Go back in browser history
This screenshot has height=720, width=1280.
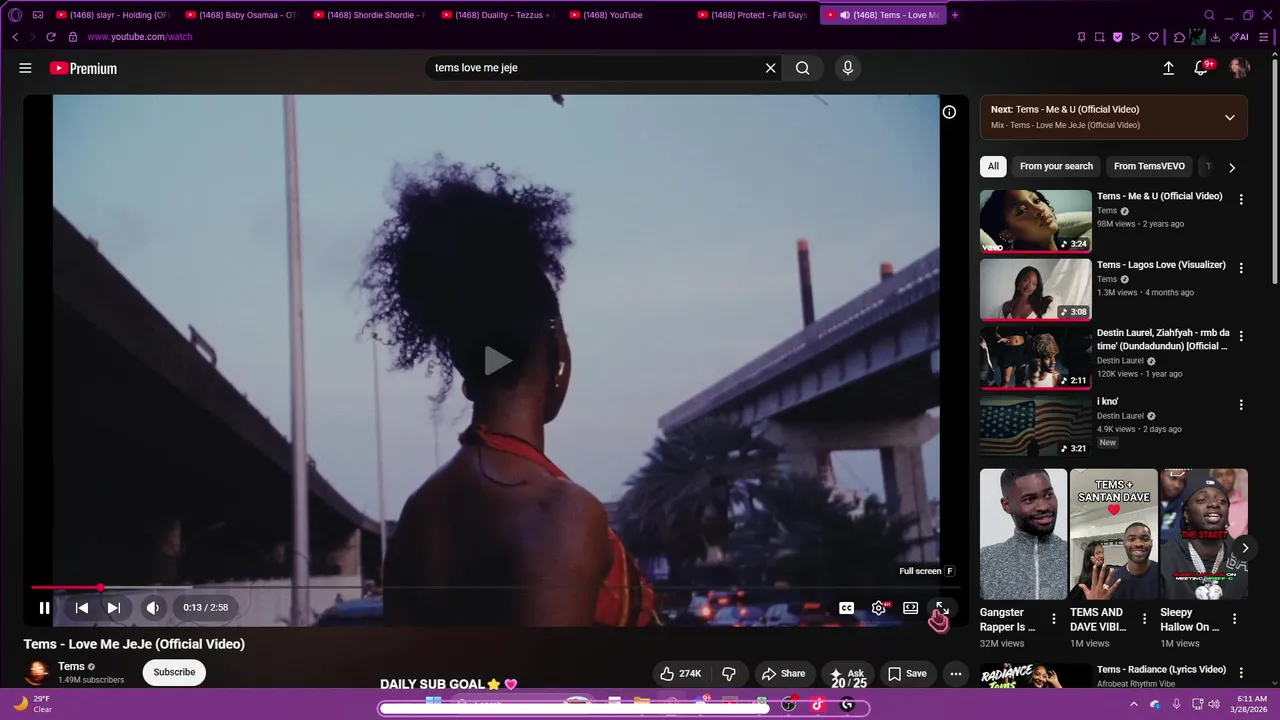15,37
